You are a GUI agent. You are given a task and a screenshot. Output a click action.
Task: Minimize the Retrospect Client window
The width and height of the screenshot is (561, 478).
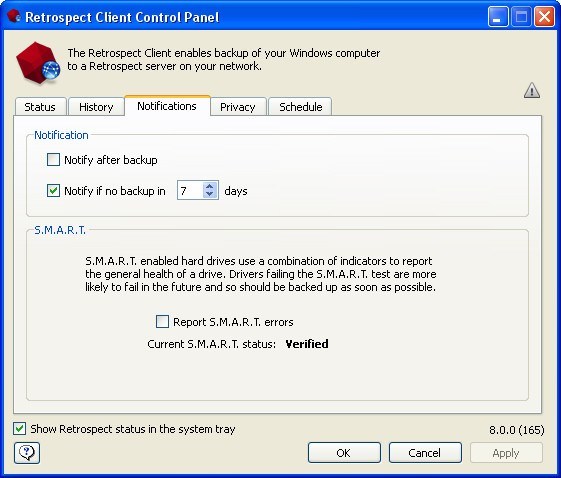498,16
